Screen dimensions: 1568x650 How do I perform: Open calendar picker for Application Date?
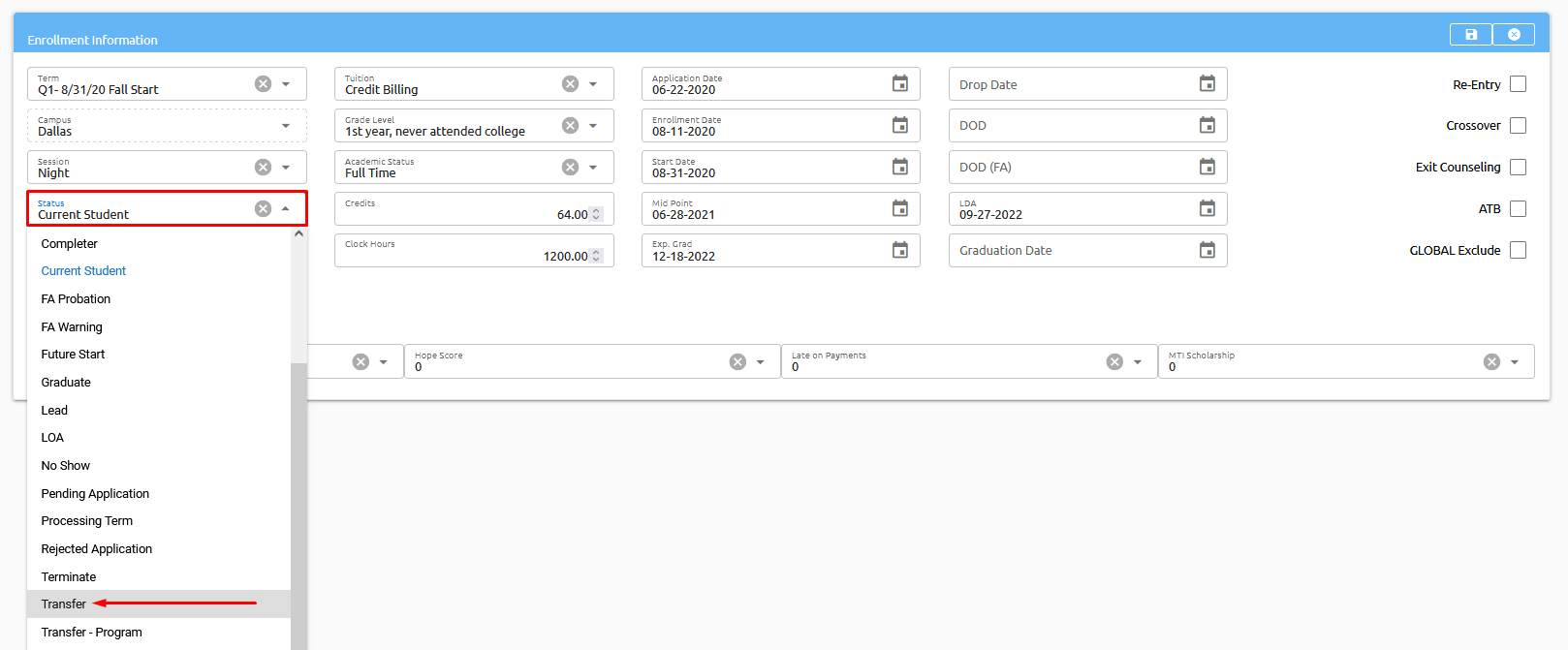899,84
